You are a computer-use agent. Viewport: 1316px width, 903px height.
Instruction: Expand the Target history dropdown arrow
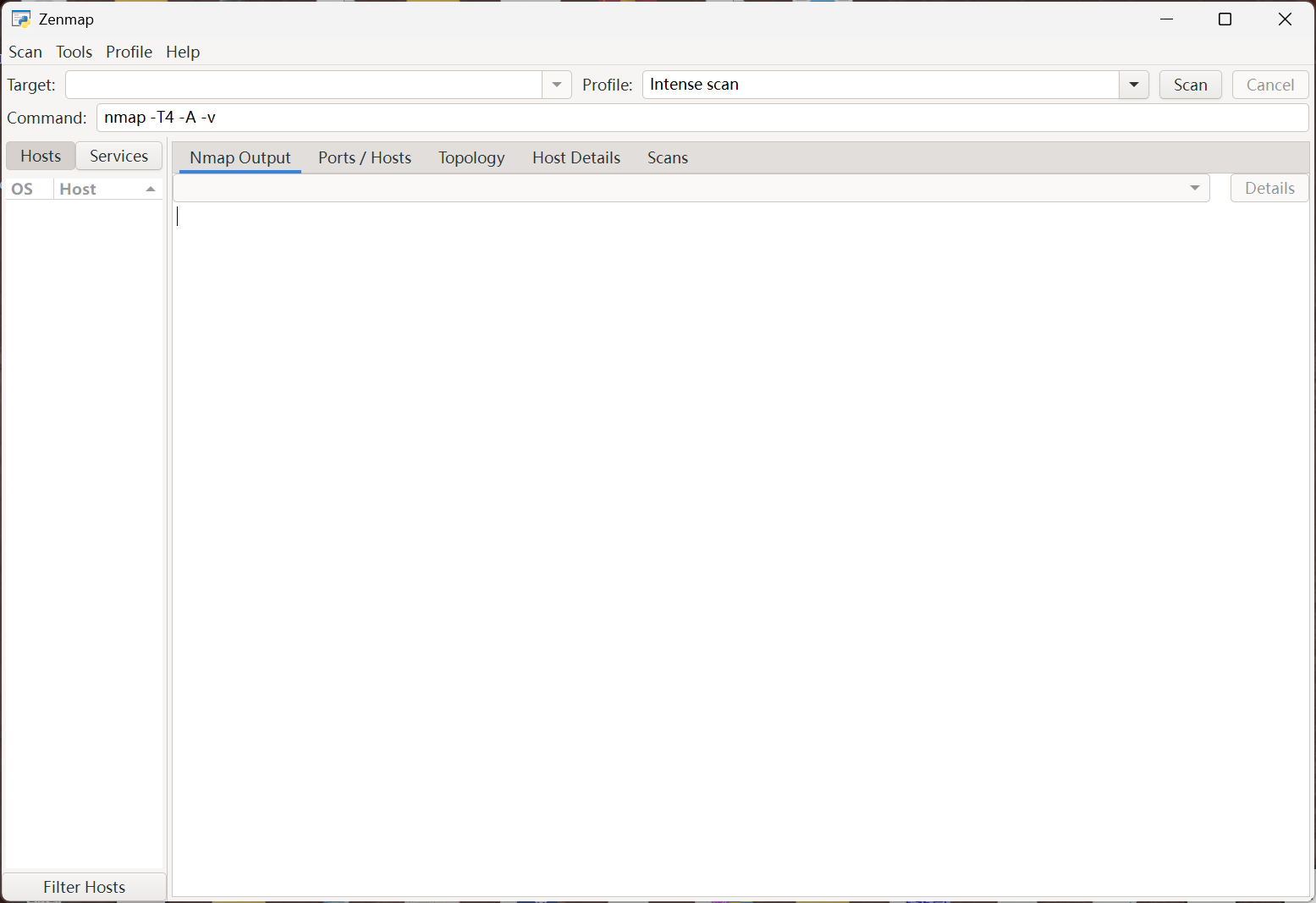[x=557, y=85]
